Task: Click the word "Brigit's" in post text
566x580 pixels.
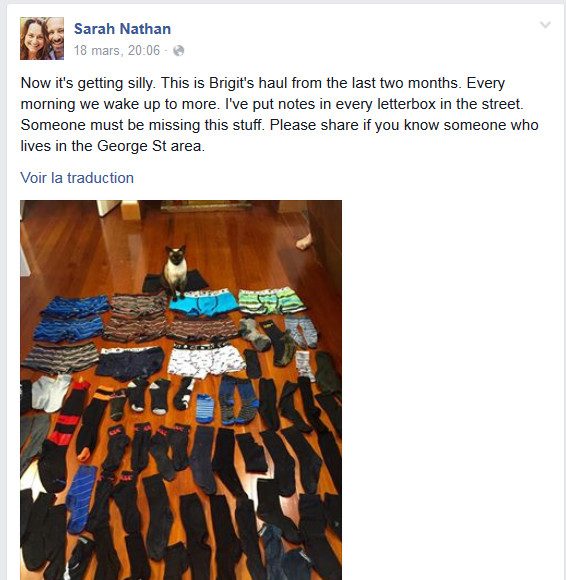Action: 232,83
